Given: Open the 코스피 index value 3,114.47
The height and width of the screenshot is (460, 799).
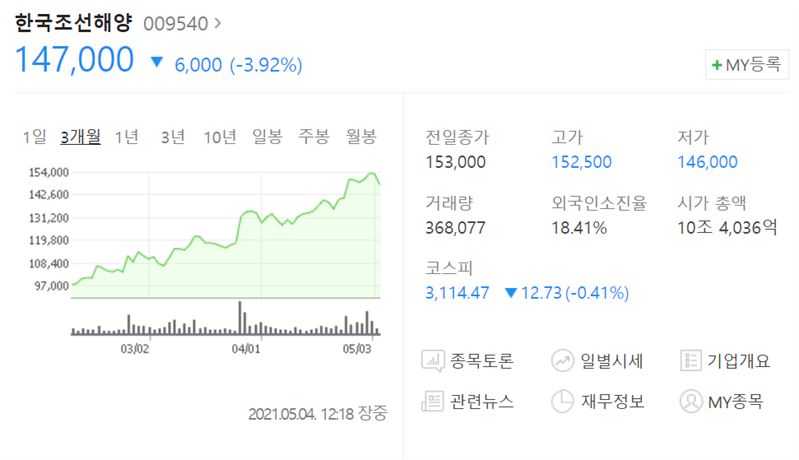Looking at the screenshot, I should tap(457, 293).
